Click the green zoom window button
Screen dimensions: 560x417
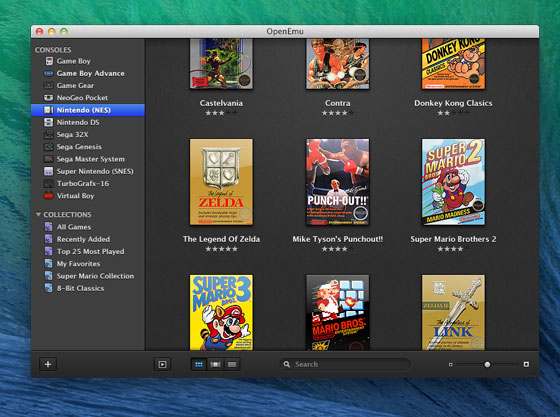coord(64,32)
